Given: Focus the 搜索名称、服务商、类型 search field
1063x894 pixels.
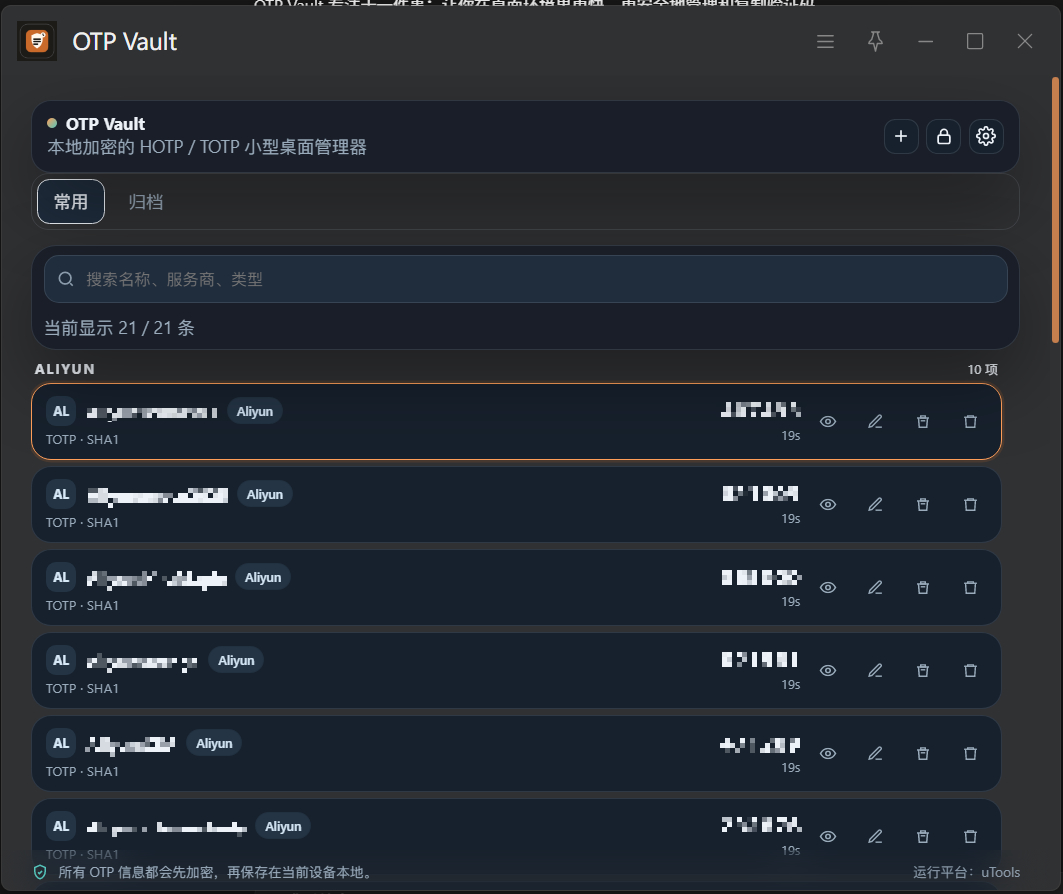Looking at the screenshot, I should (x=525, y=279).
